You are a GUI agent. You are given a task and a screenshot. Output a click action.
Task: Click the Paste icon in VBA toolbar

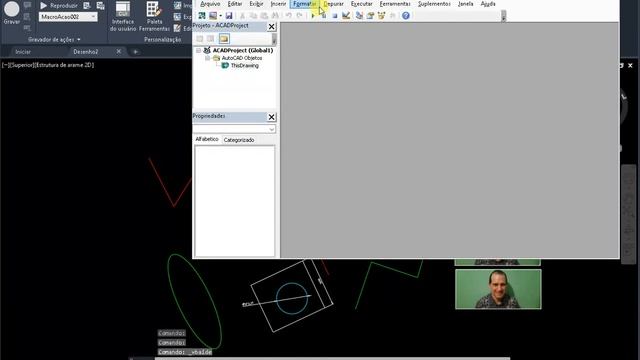click(264, 16)
